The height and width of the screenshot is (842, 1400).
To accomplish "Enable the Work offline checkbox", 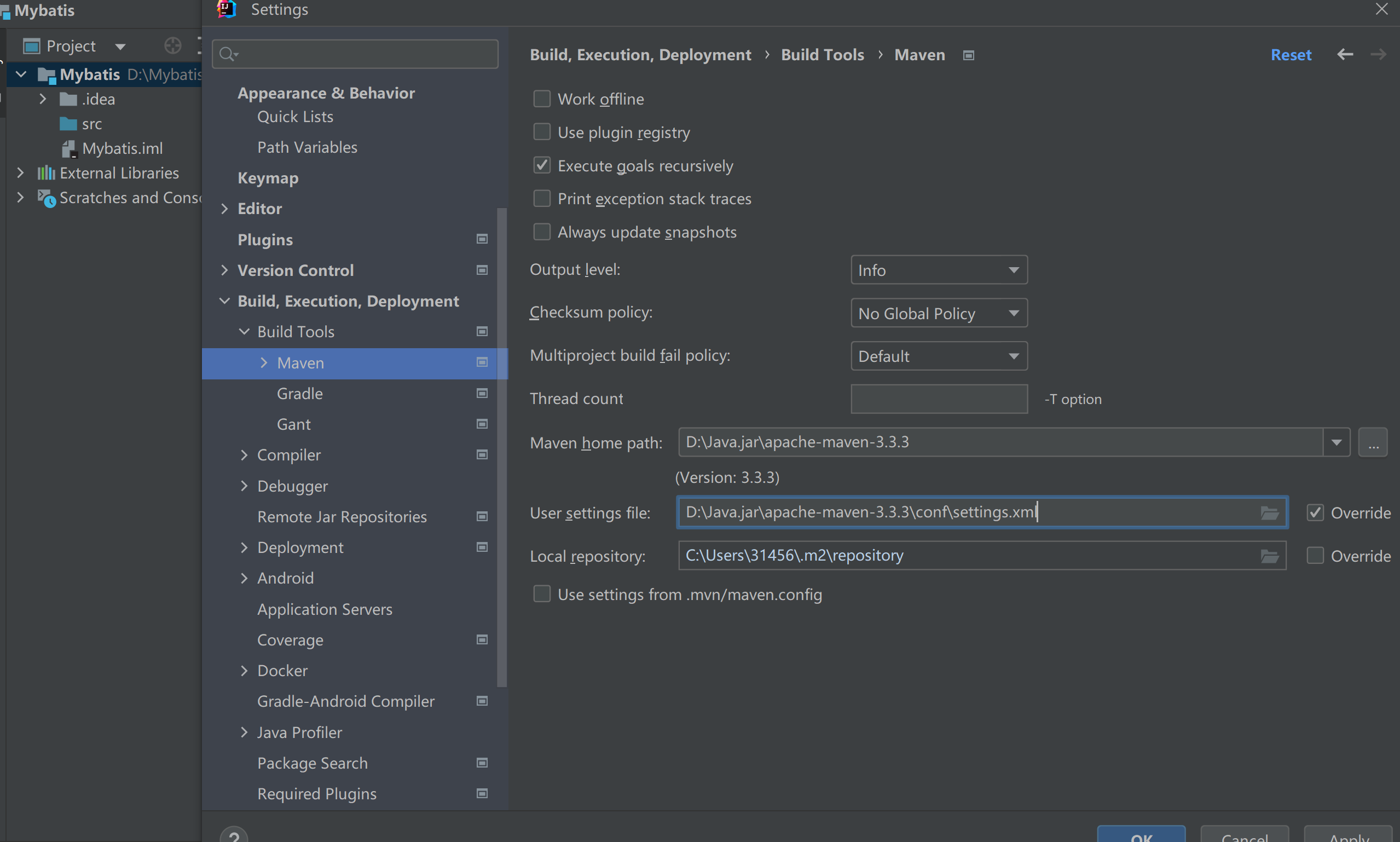I will click(541, 99).
